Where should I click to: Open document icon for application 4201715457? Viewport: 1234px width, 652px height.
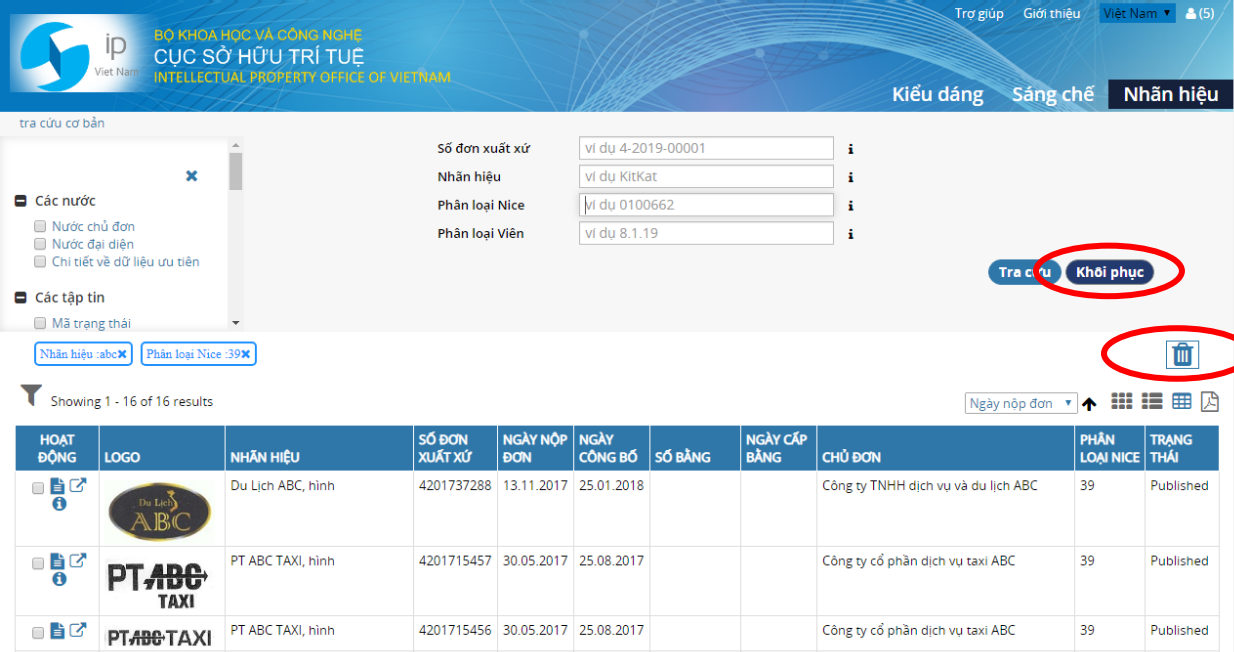point(57,561)
